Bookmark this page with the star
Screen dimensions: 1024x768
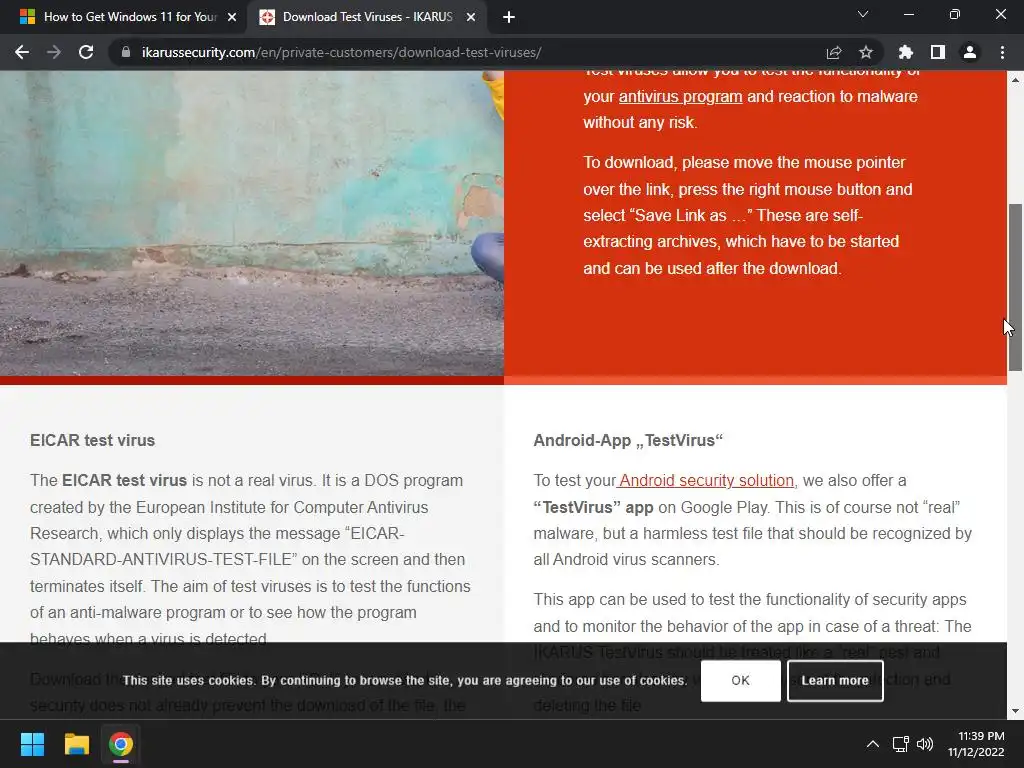click(x=866, y=52)
